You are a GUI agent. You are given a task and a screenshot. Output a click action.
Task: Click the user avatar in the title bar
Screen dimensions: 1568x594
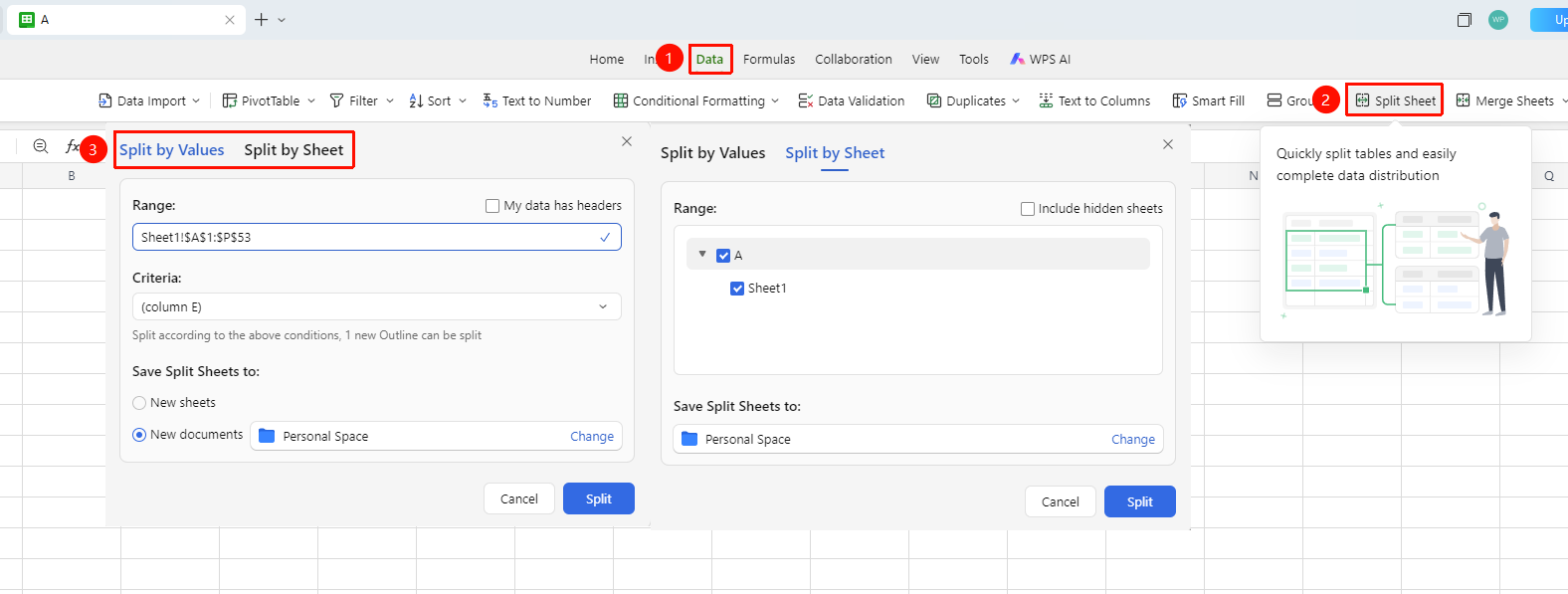coord(1498,20)
